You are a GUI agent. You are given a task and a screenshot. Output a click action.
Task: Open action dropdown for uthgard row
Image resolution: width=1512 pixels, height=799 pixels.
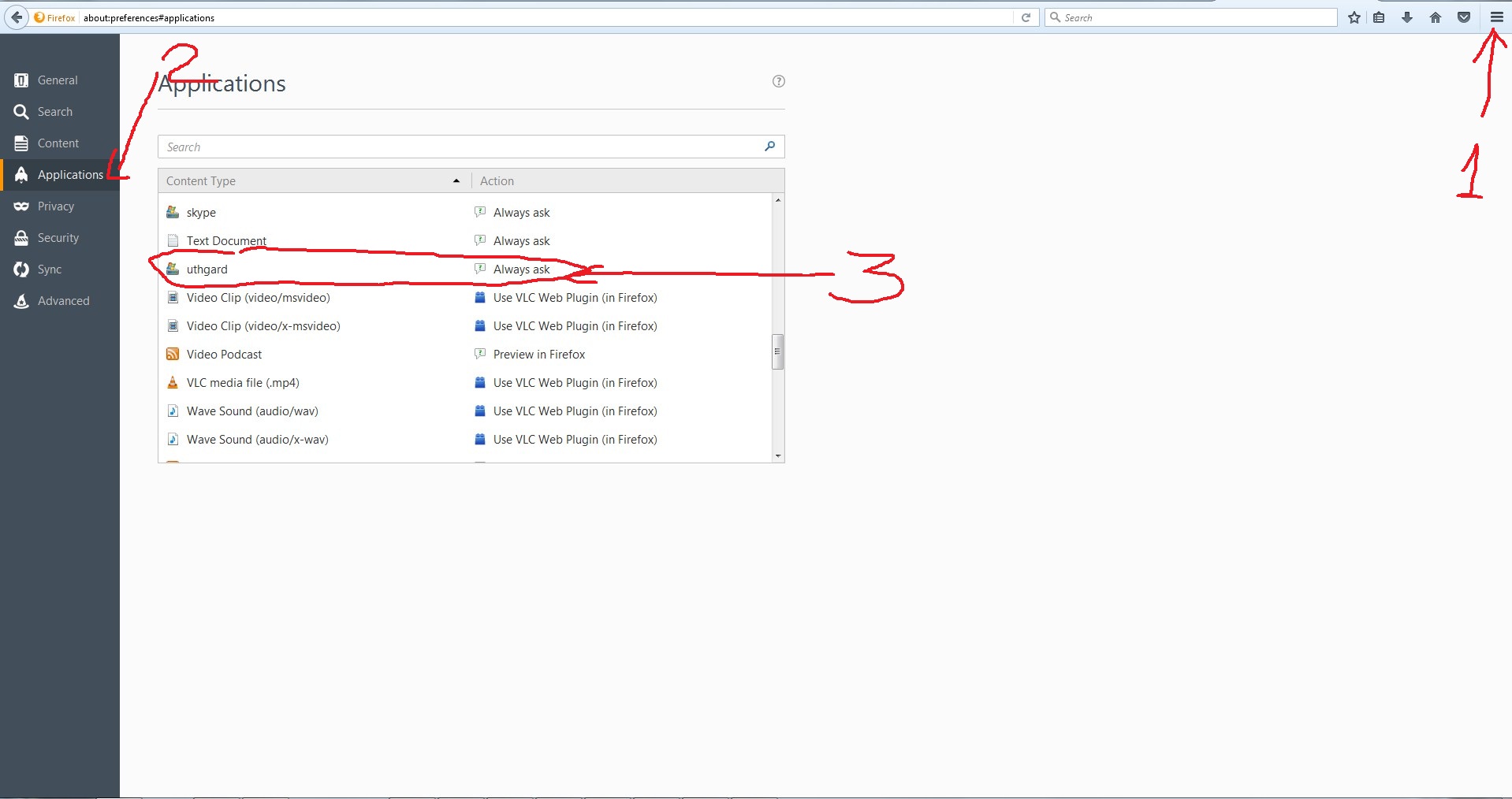pos(521,269)
